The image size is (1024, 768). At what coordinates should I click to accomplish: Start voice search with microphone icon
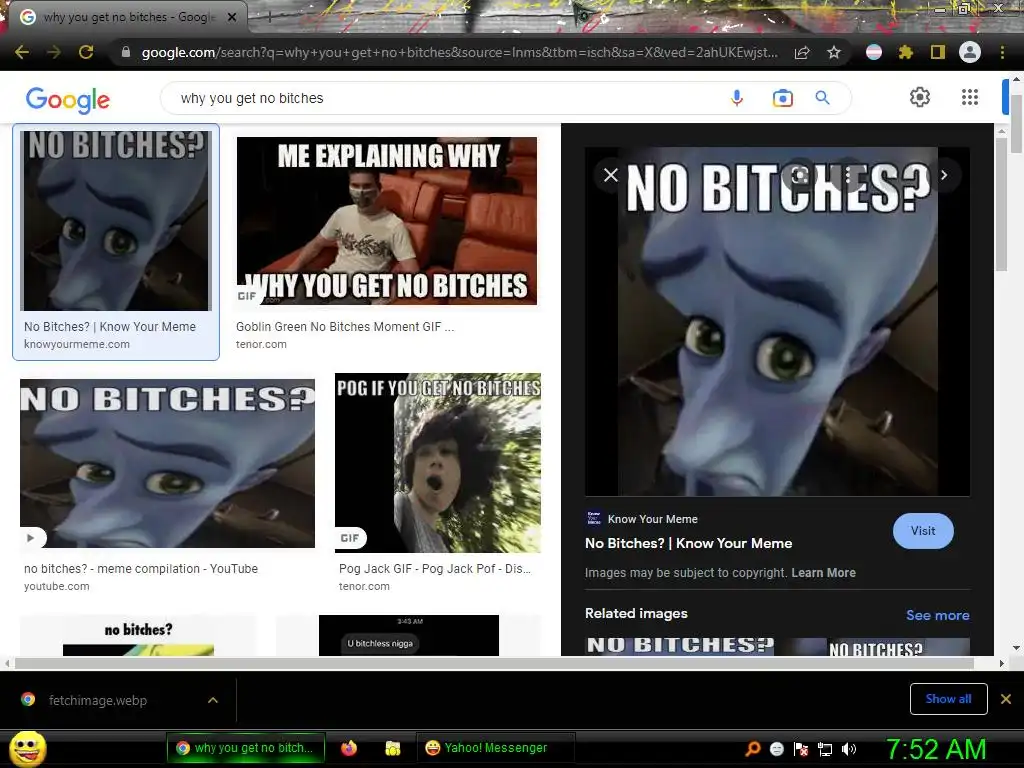click(737, 98)
